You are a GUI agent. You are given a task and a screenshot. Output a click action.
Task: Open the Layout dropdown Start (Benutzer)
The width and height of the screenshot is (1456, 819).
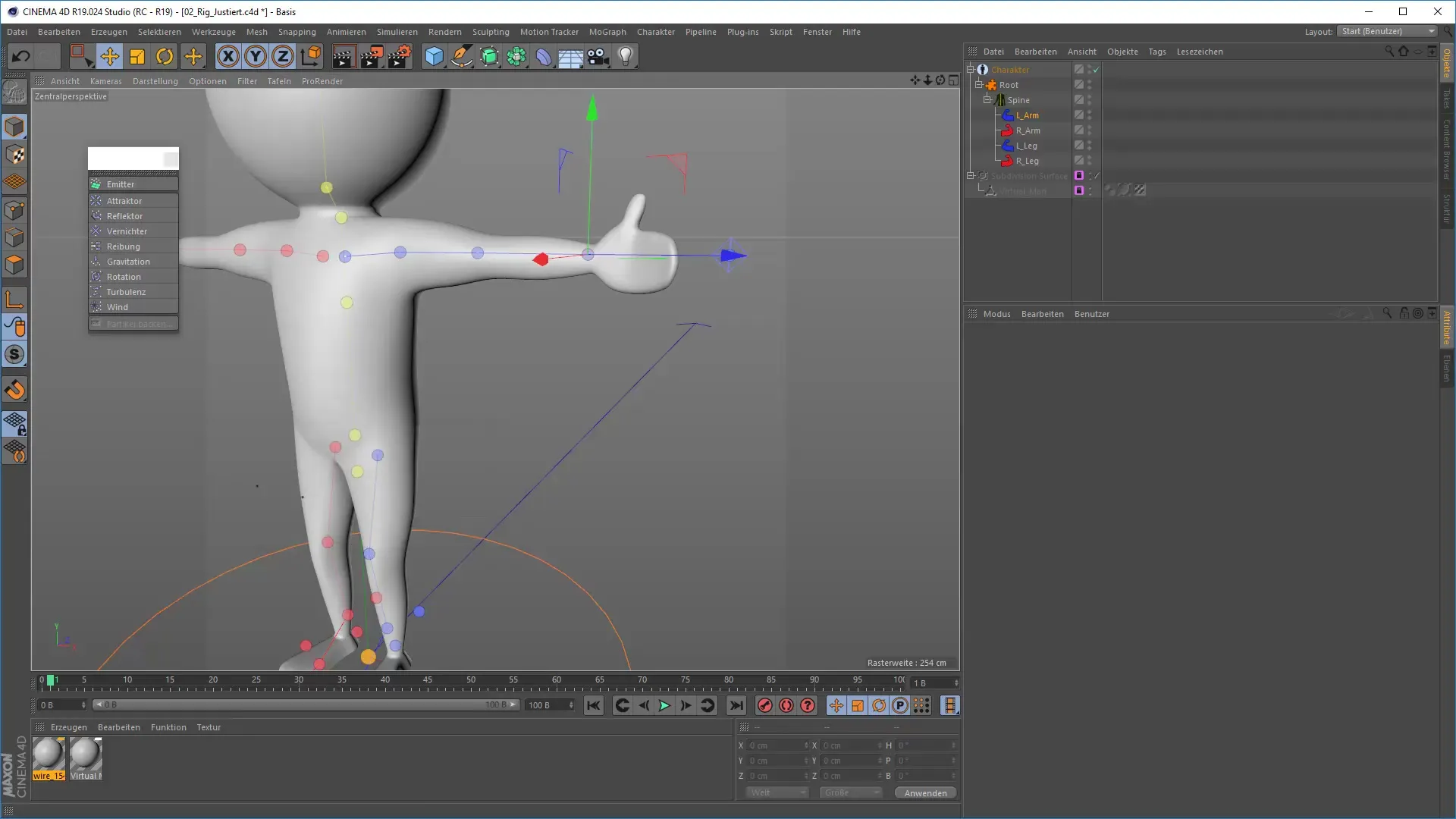coord(1388,31)
